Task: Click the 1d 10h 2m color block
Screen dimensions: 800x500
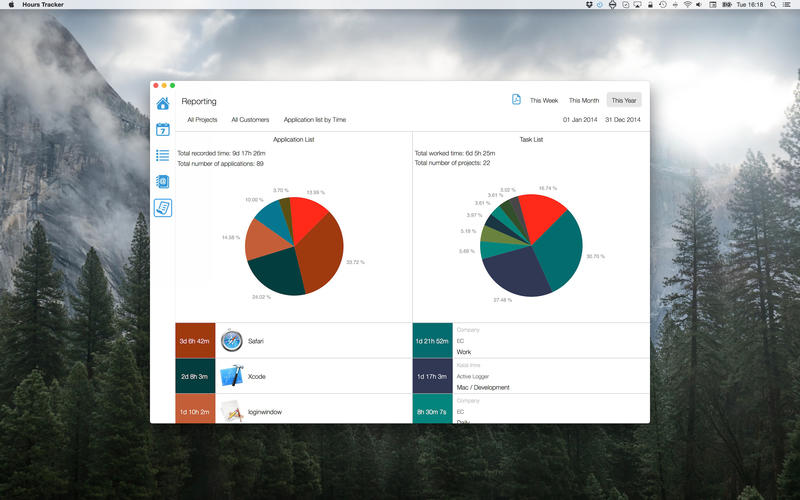Action: [195, 409]
